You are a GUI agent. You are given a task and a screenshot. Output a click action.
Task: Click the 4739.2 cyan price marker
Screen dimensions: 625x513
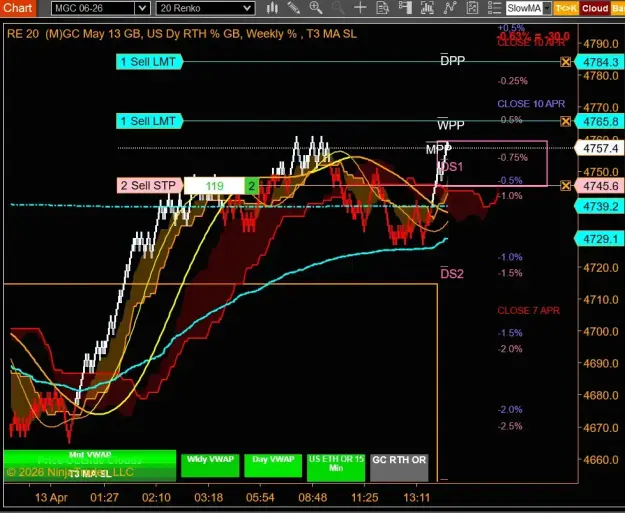(600, 206)
